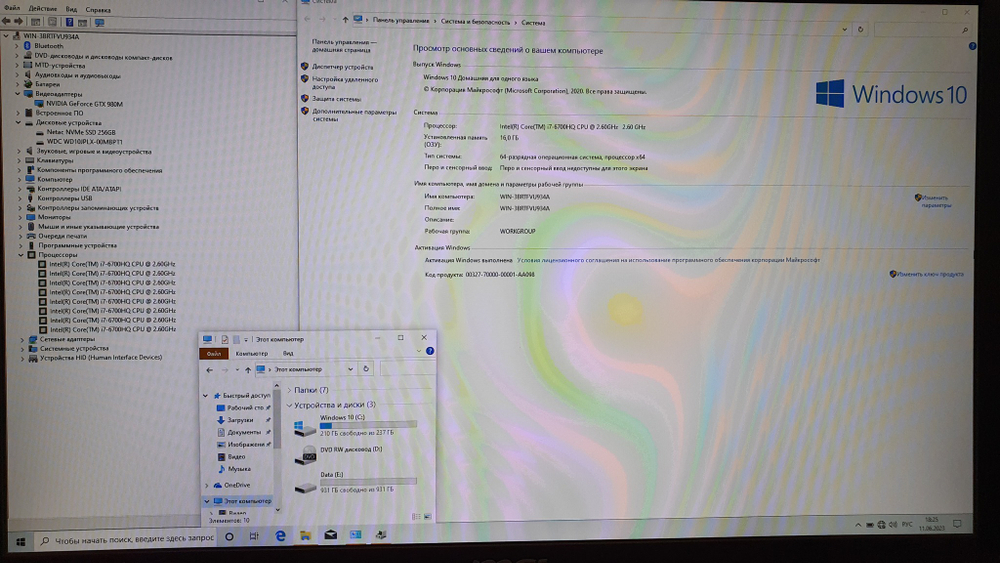1000x563 pixels.
Task: Open the Microsoft license terms link
Action: point(668,260)
